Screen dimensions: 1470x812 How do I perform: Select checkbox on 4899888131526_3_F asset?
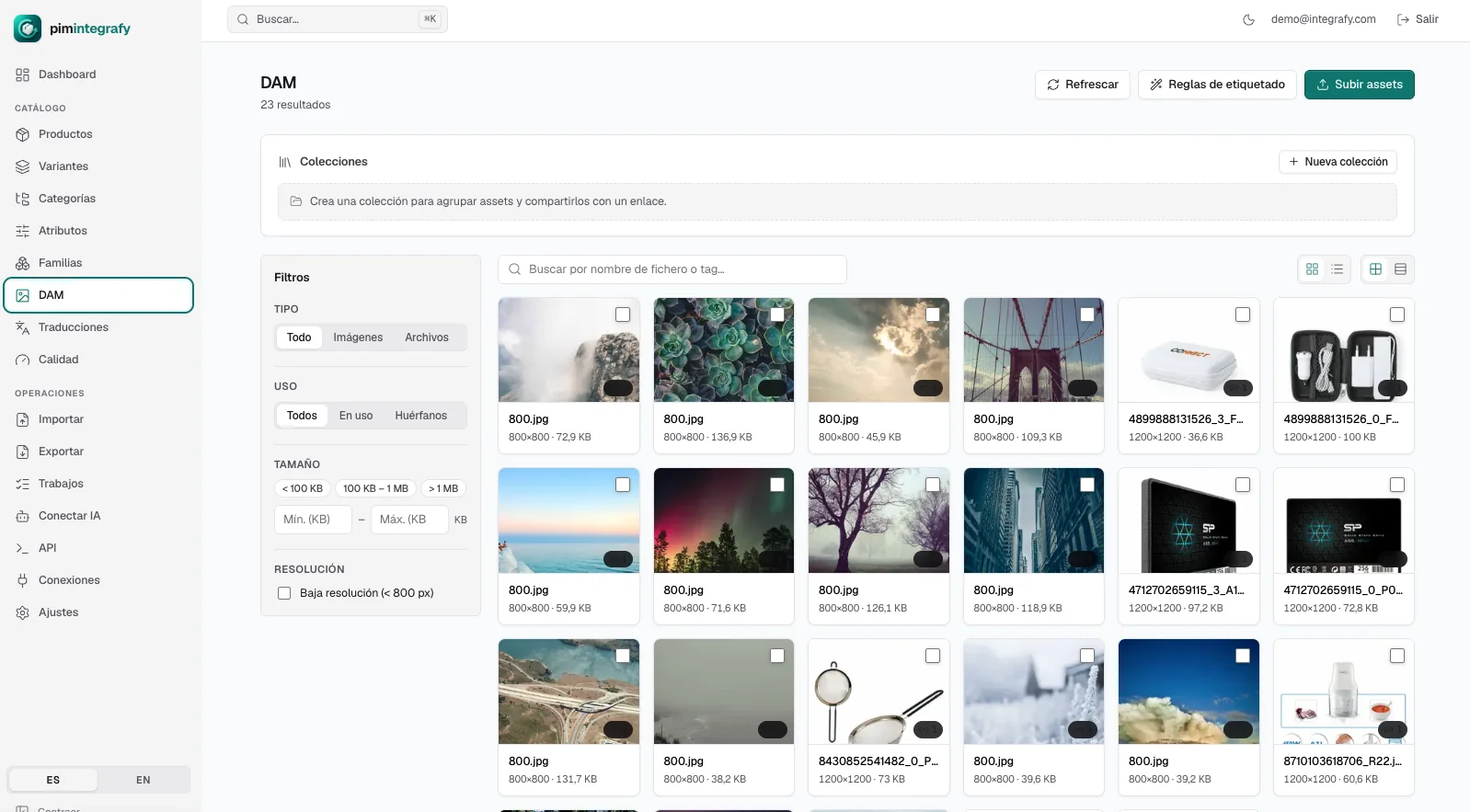1243,315
